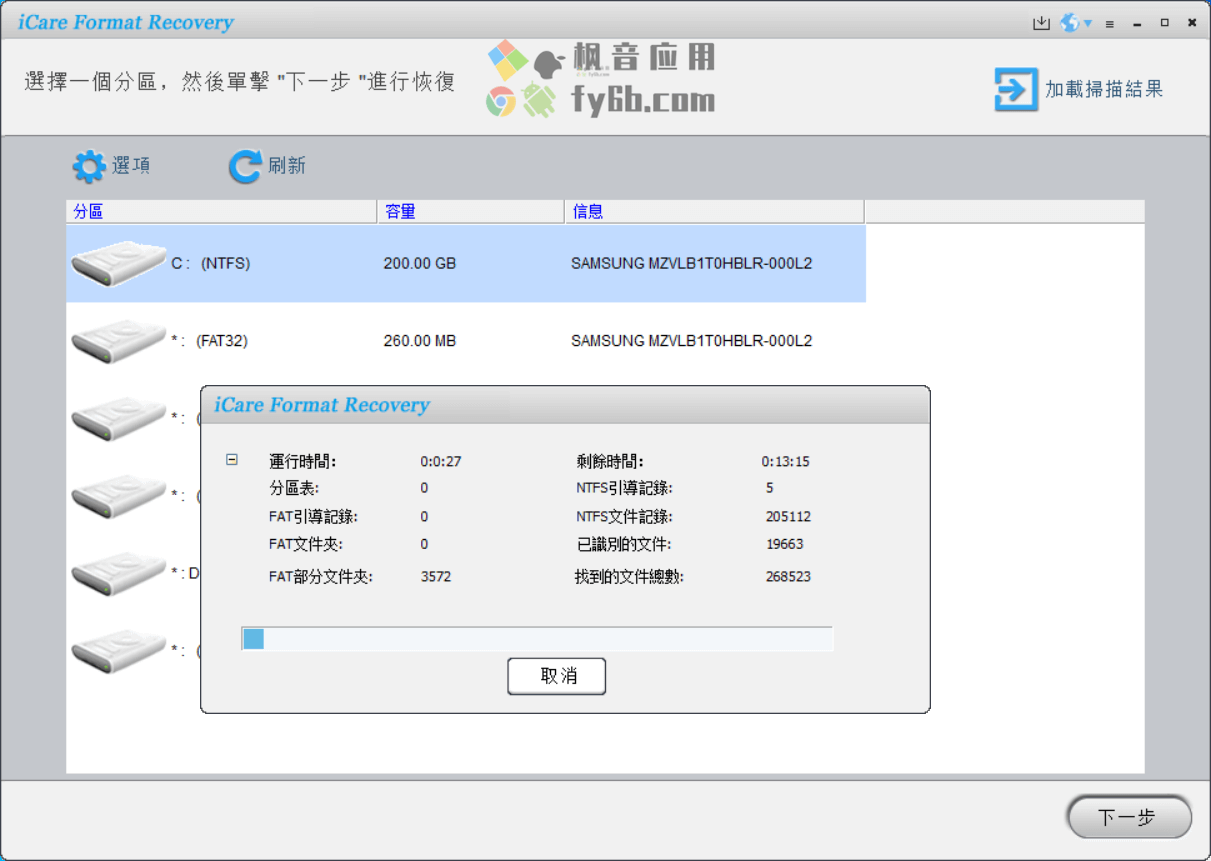The height and width of the screenshot is (861, 1211).
Task: Click 已識別的文件 value 19663
Action: (x=784, y=544)
